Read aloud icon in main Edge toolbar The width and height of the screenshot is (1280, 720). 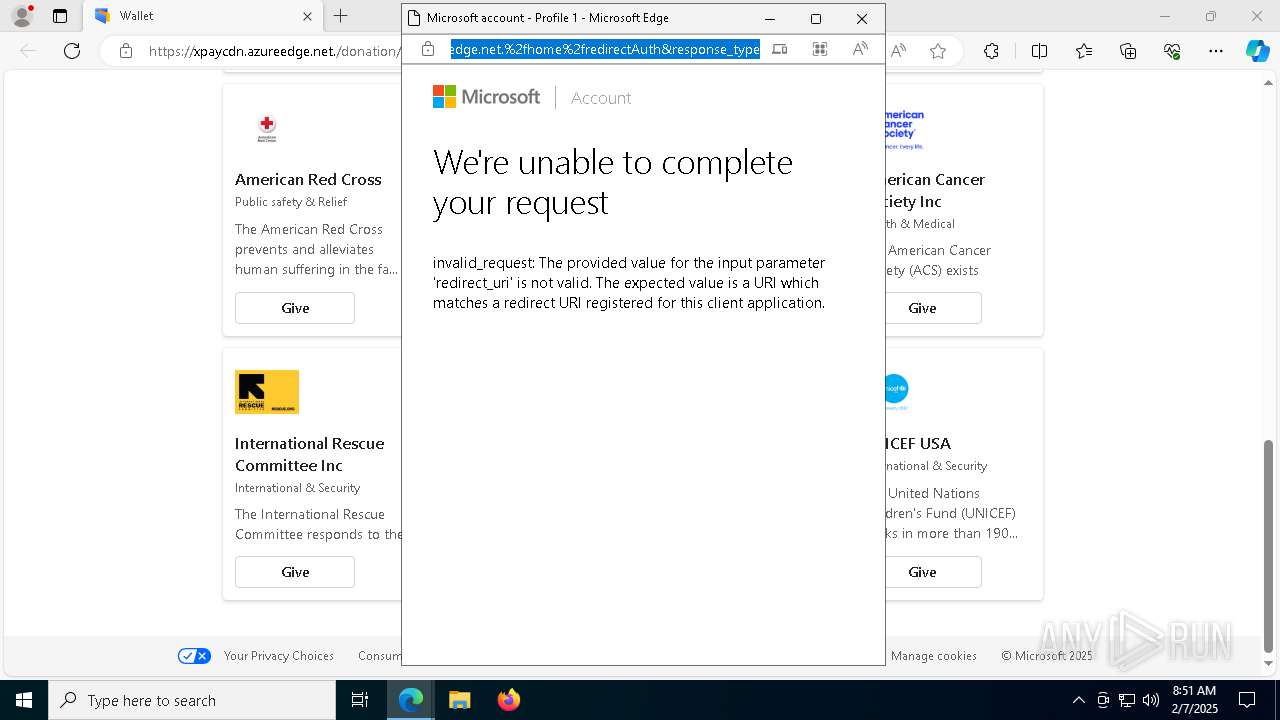click(898, 51)
